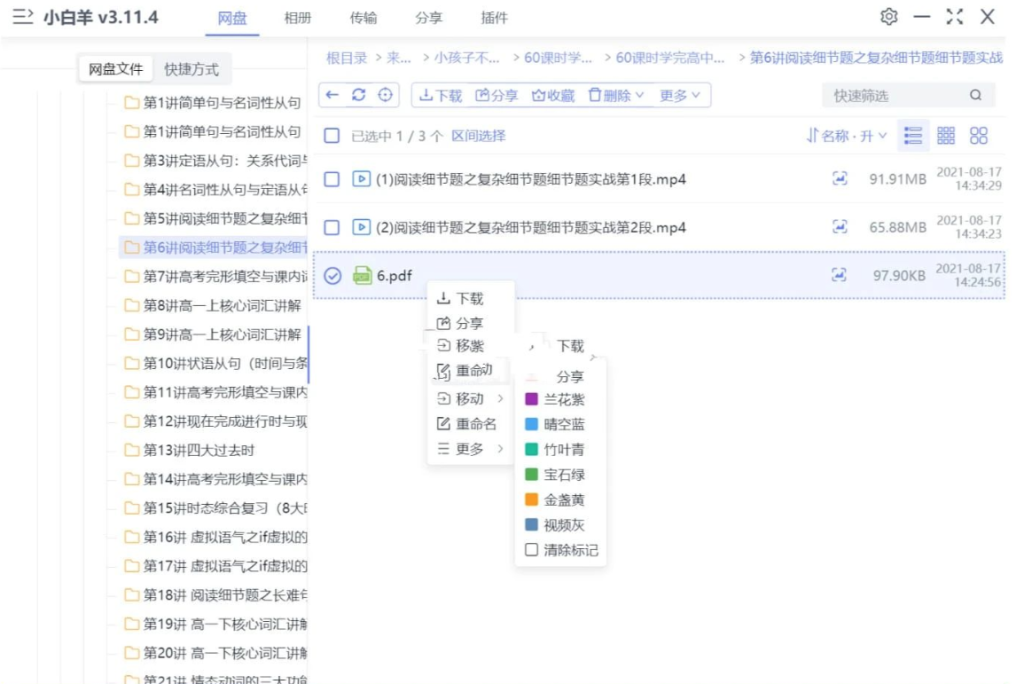Click the file name 6.pdf

pyautogui.click(x=394, y=276)
